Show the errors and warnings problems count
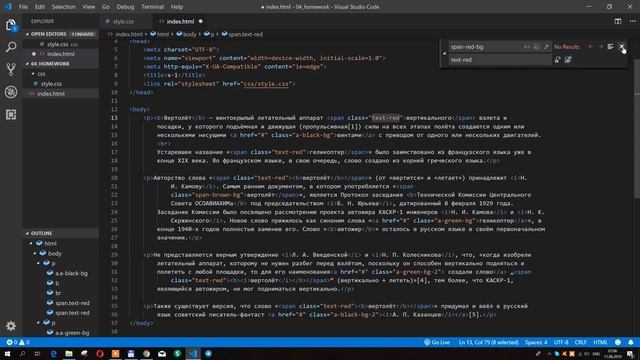The height and width of the screenshot is (360, 640). click(x=18, y=342)
